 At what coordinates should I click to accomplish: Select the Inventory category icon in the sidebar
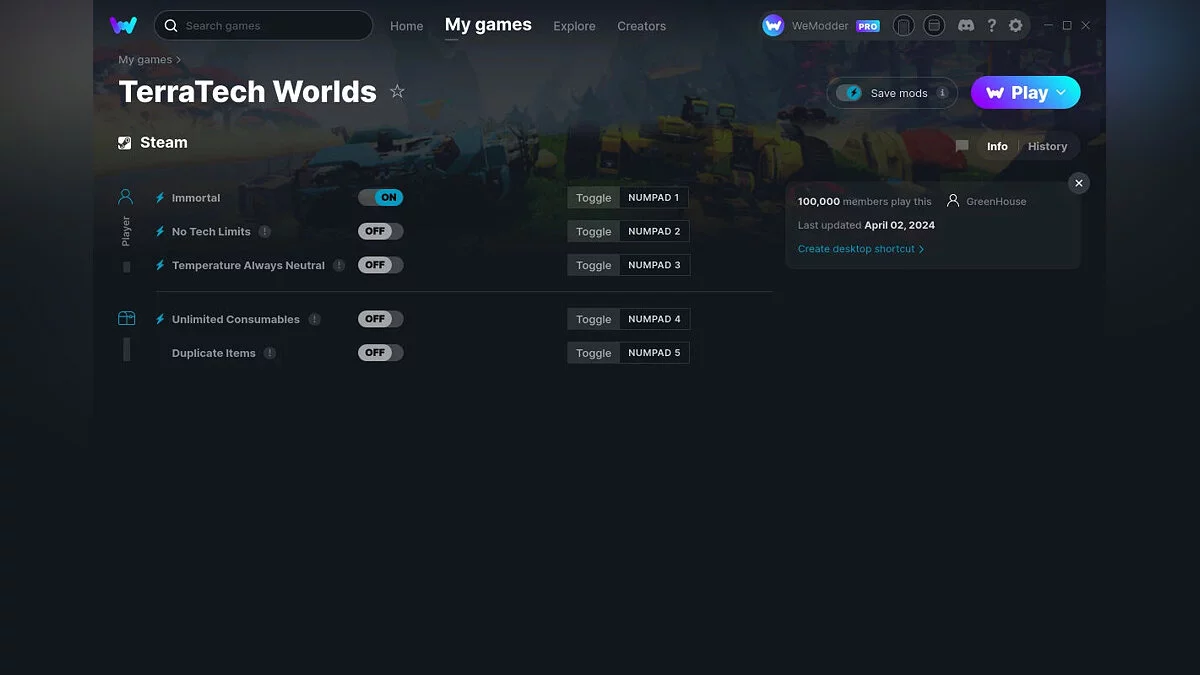pyautogui.click(x=126, y=317)
